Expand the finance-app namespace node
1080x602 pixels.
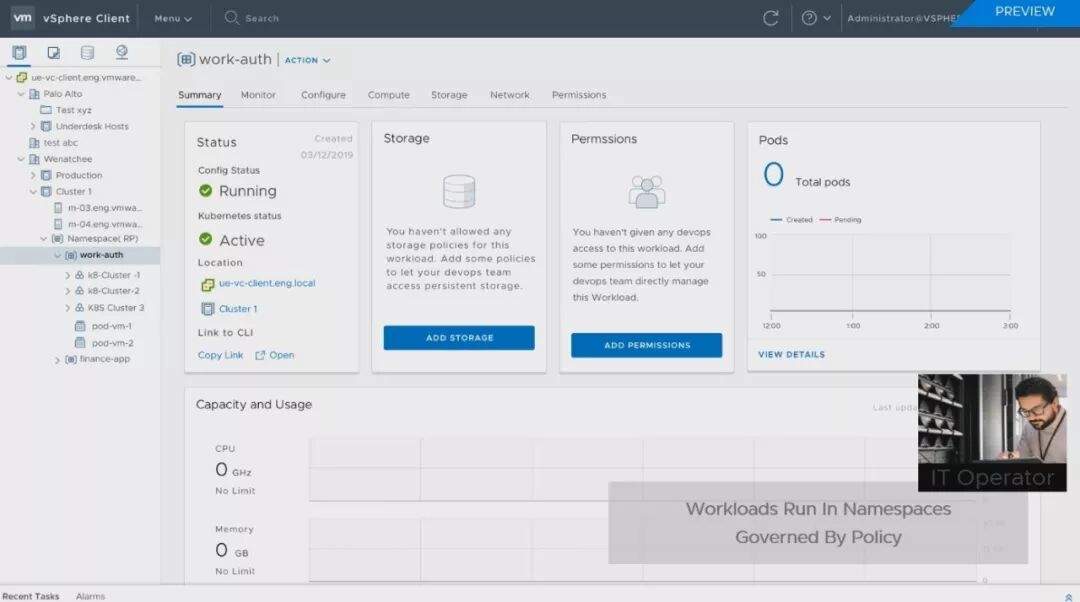[x=57, y=360]
